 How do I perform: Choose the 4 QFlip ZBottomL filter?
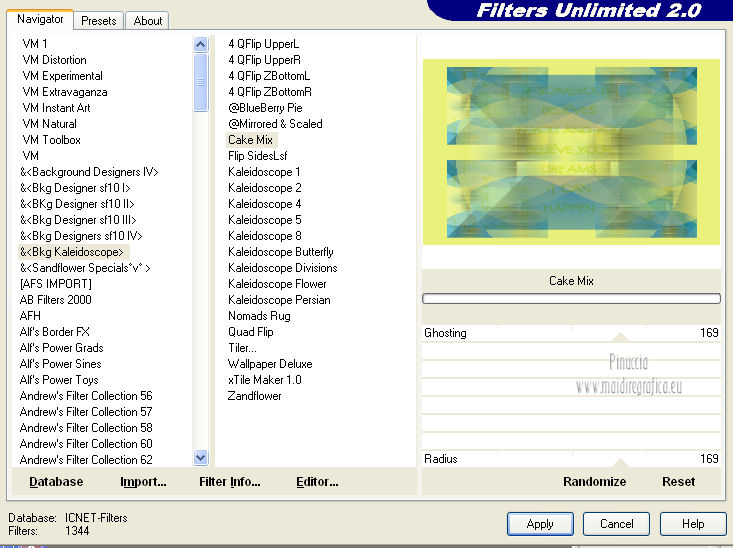269,76
